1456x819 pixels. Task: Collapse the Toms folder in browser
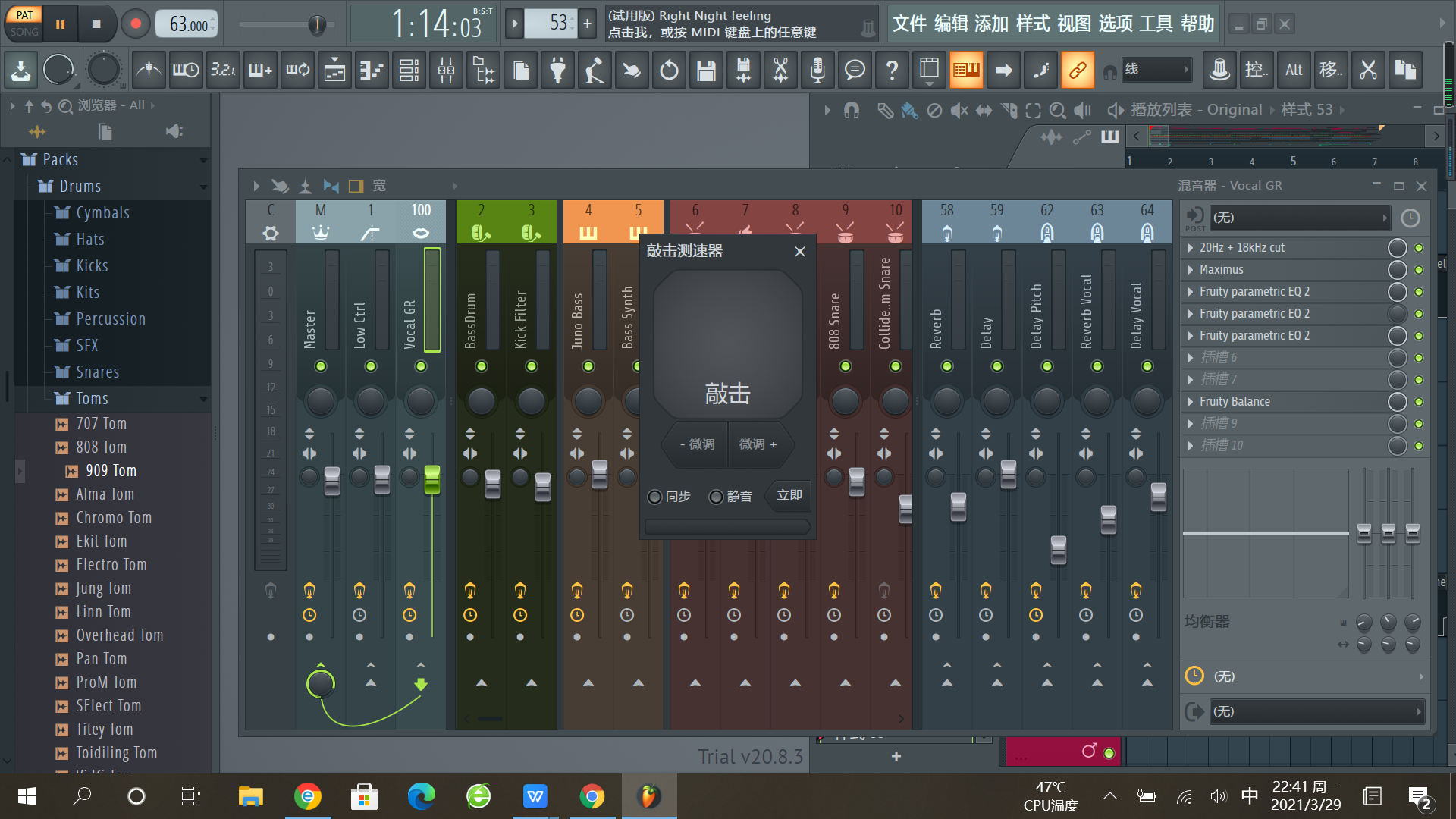pyautogui.click(x=203, y=399)
